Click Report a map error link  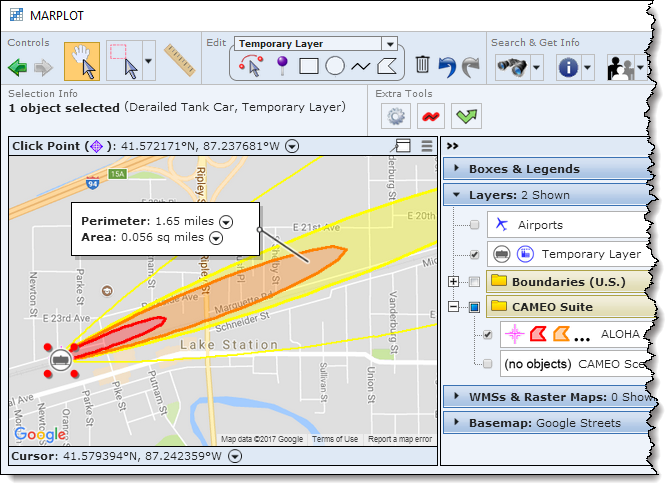tap(400, 439)
